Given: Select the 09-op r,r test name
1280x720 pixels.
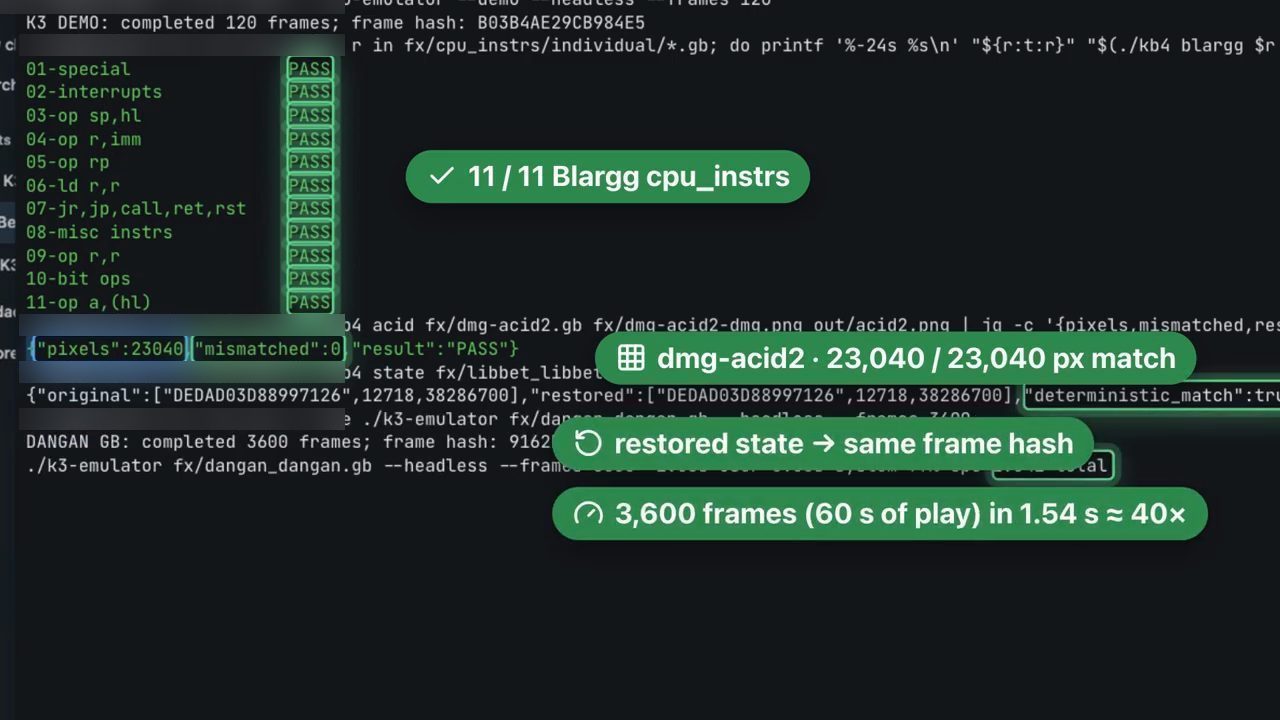Looking at the screenshot, I should pyautogui.click(x=73, y=256).
